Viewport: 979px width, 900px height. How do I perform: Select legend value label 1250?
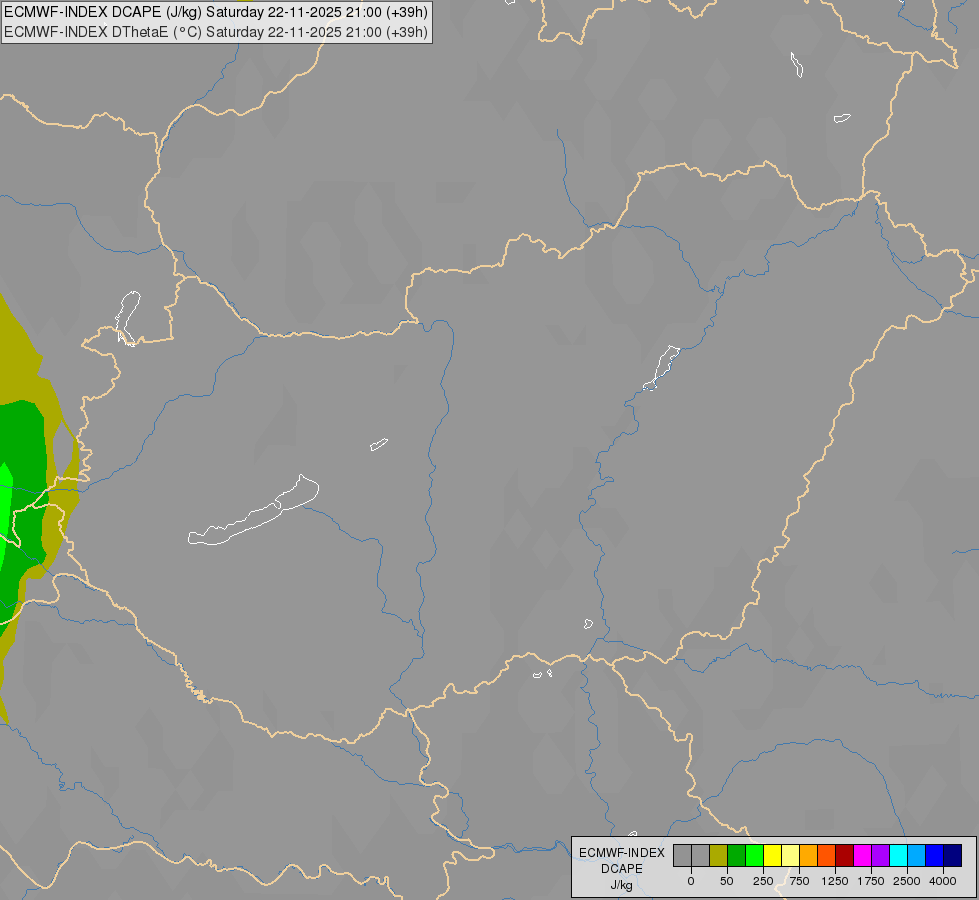tap(835, 881)
